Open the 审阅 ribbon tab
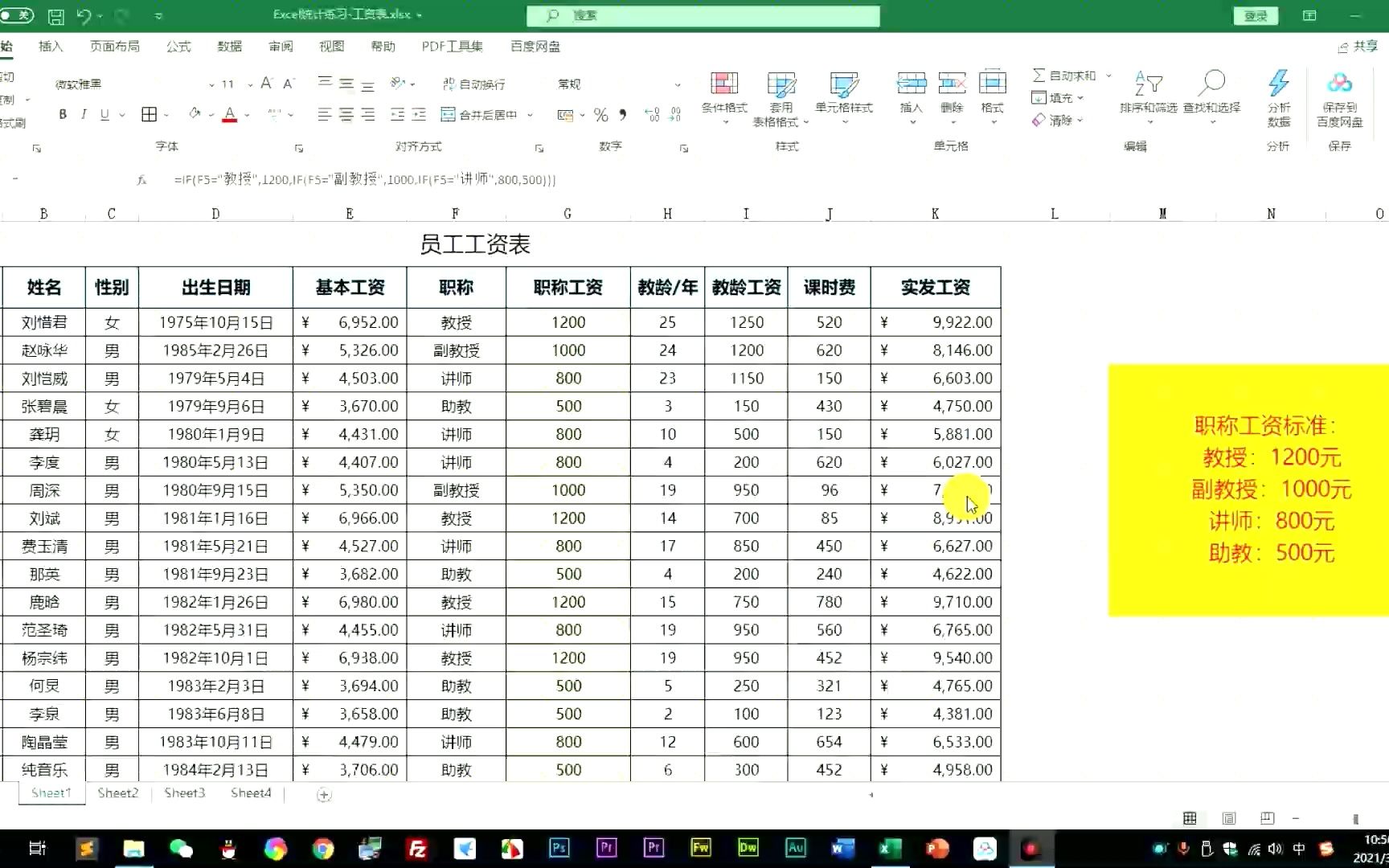The width and height of the screenshot is (1389, 868). pyautogui.click(x=281, y=47)
